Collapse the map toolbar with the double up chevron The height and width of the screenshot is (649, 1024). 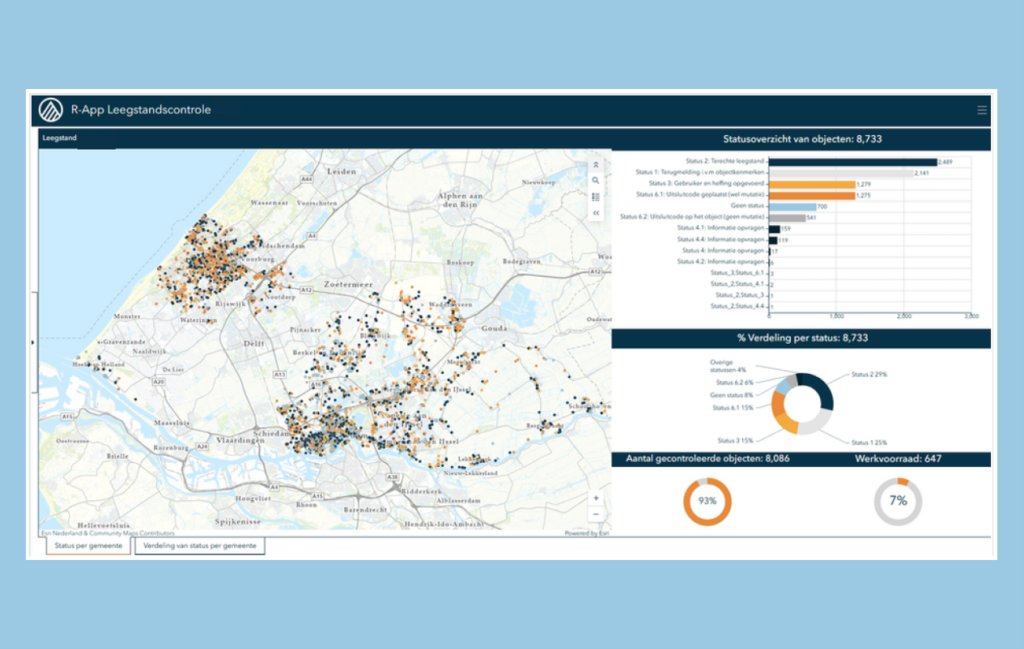(596, 165)
